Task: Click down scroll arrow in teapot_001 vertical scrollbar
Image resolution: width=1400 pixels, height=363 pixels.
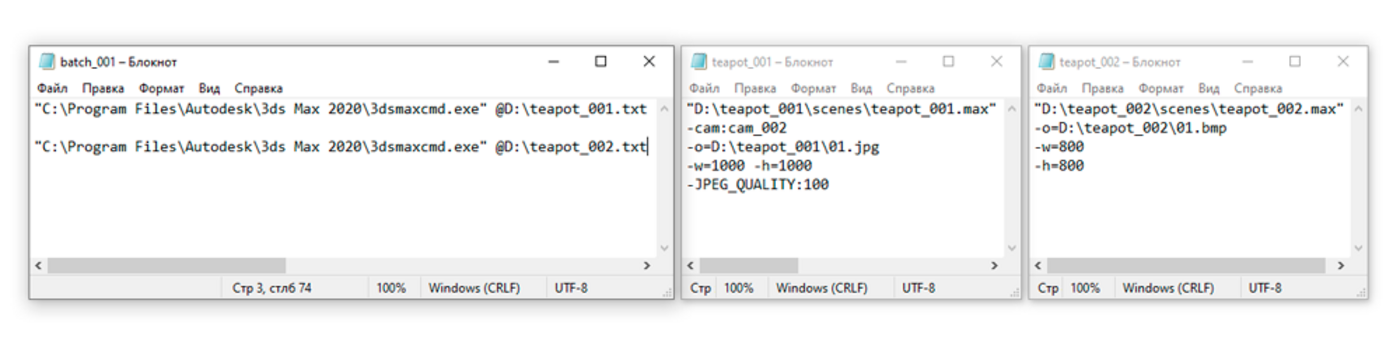Action: [1012, 247]
